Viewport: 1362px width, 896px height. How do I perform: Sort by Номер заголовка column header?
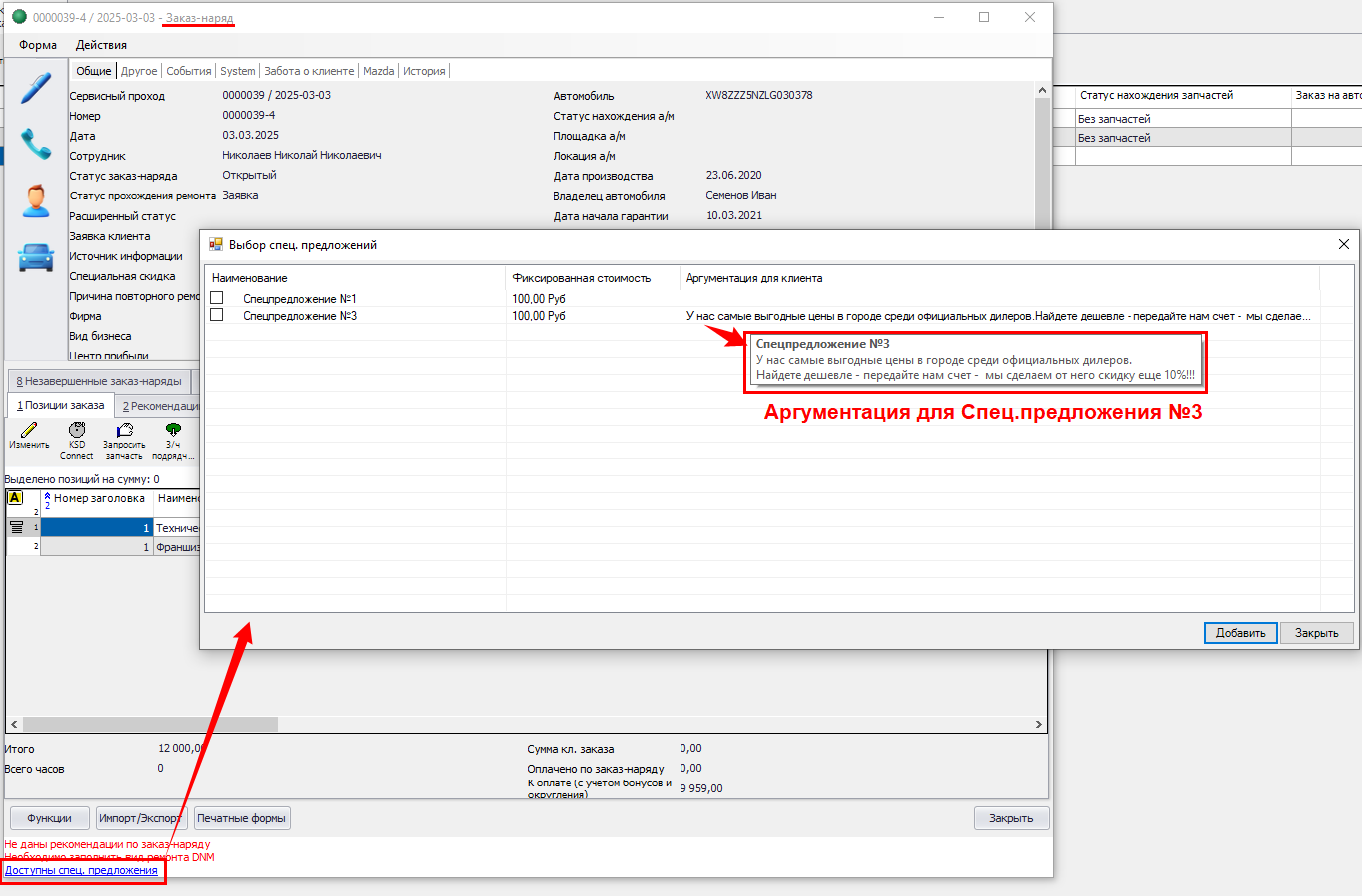click(98, 498)
